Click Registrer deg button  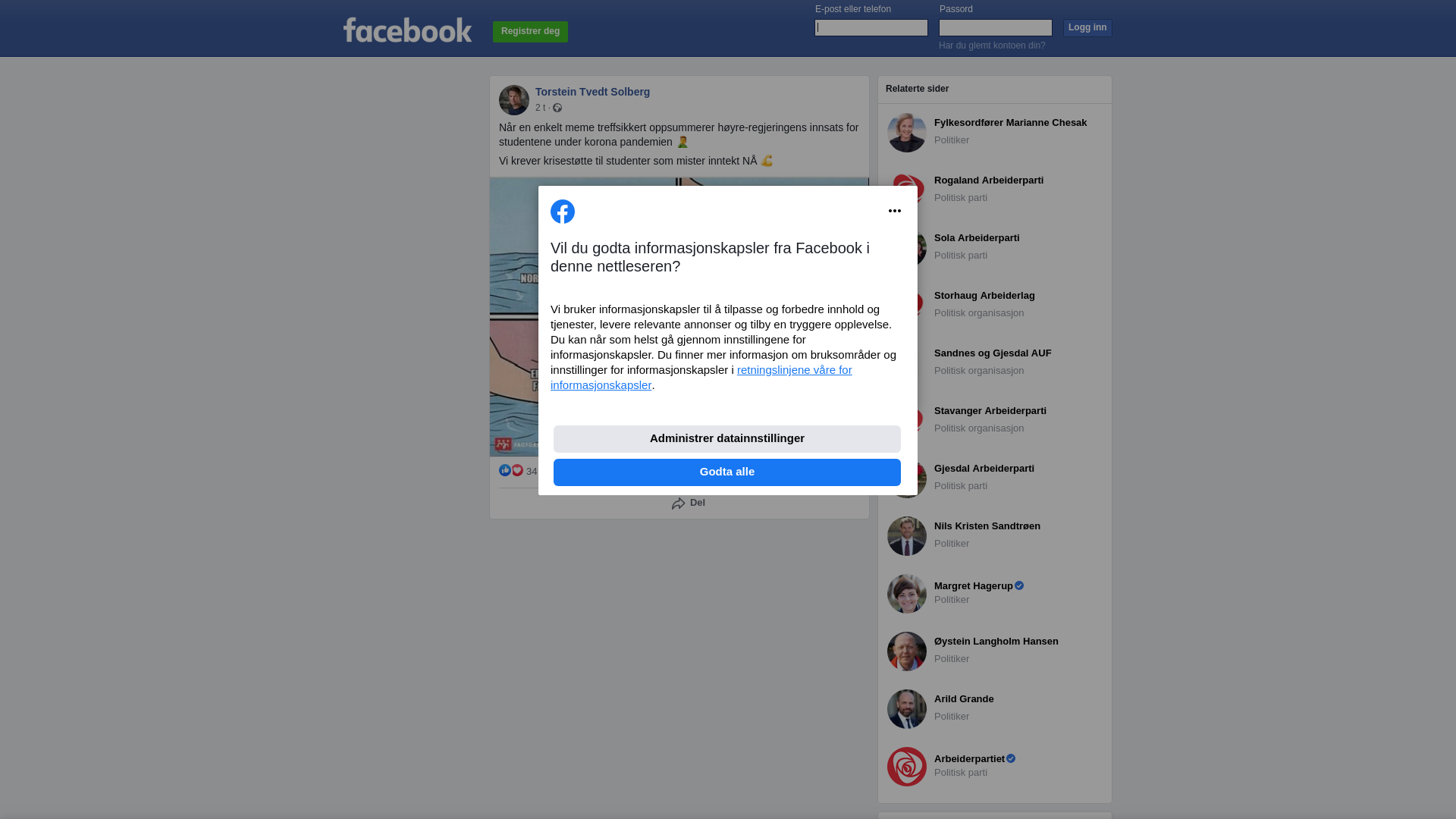(531, 32)
